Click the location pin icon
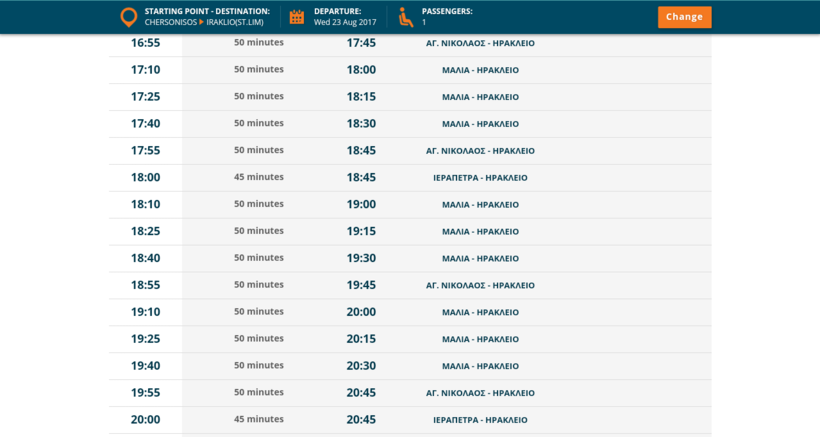820x437 pixels. point(128,17)
